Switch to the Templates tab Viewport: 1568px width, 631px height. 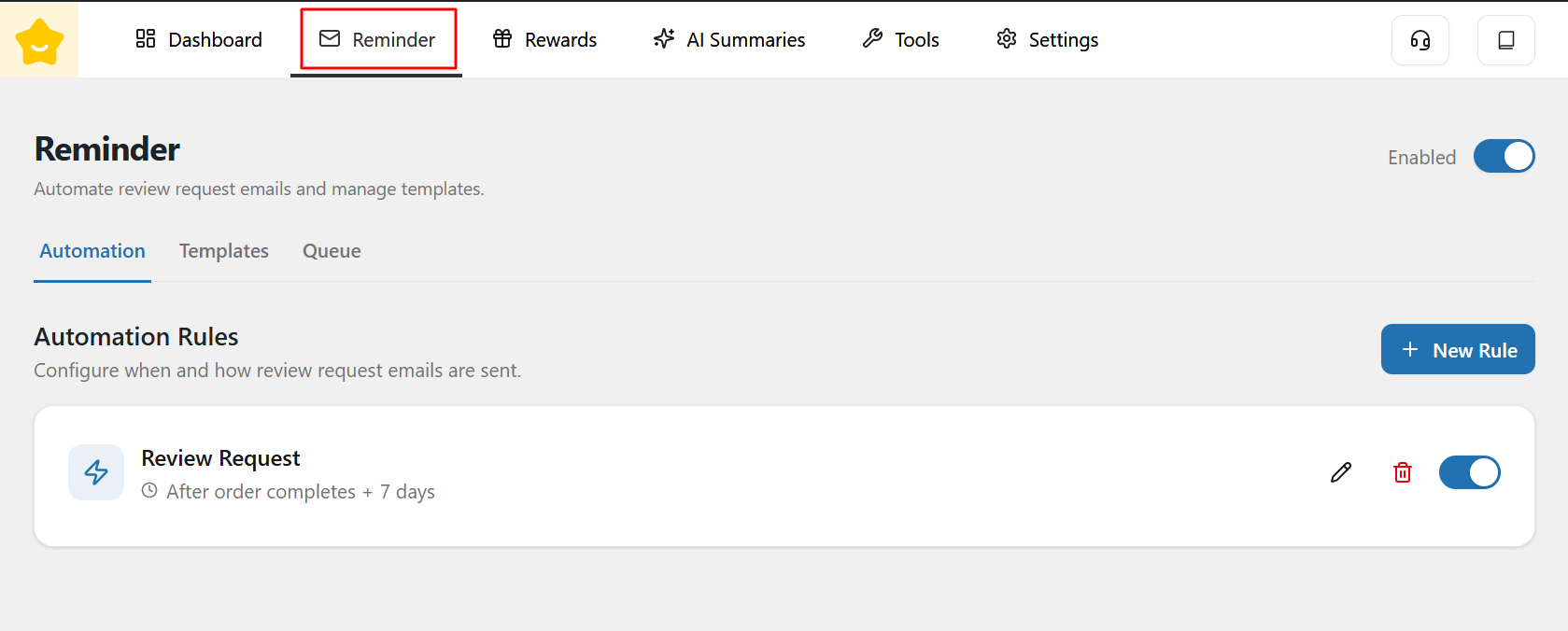224,251
